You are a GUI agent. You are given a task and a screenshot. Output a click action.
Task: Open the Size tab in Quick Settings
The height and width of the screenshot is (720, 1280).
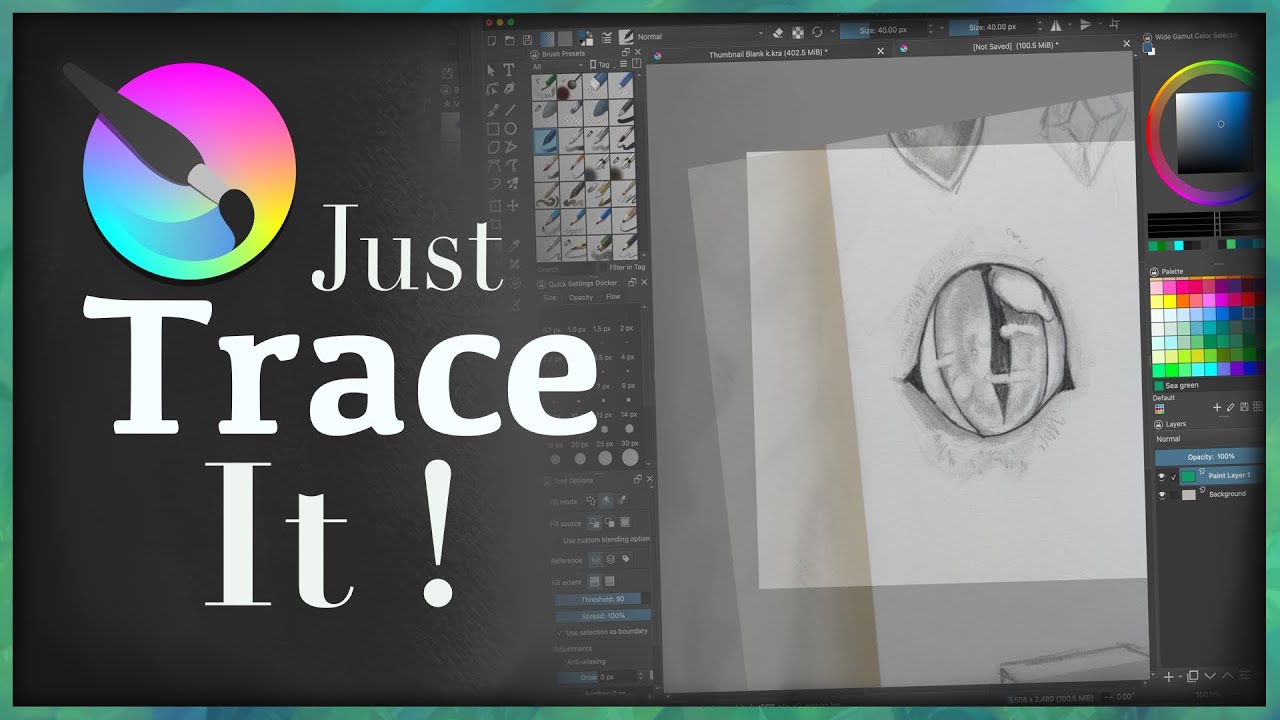(549, 297)
